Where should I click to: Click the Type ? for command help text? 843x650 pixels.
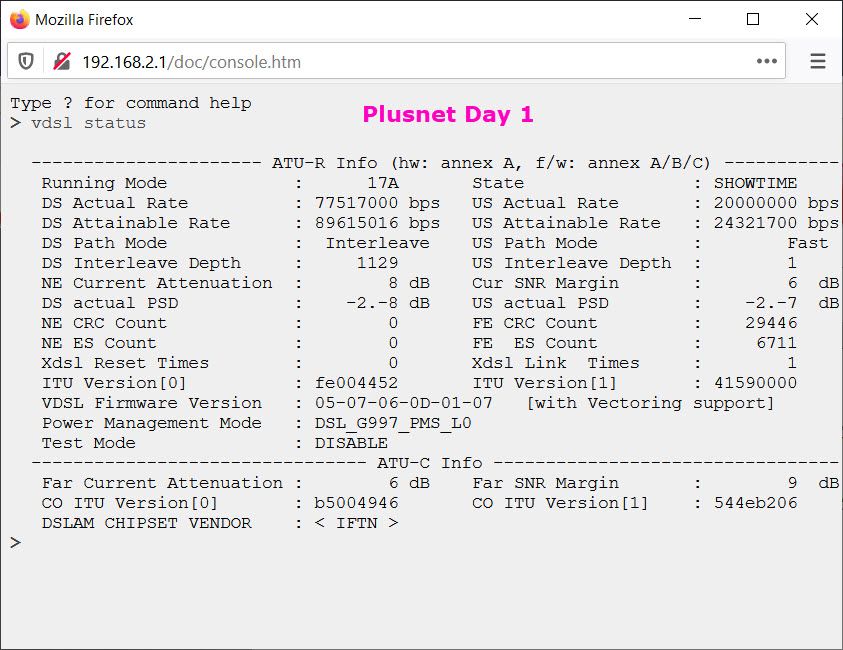click(130, 102)
